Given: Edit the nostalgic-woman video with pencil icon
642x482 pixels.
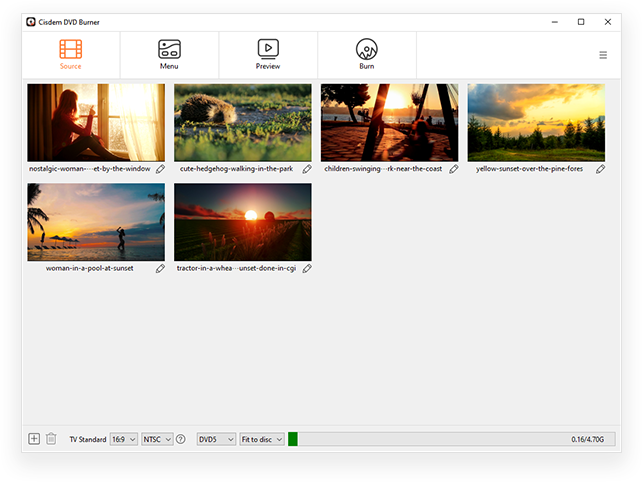Looking at the screenshot, I should click(160, 169).
